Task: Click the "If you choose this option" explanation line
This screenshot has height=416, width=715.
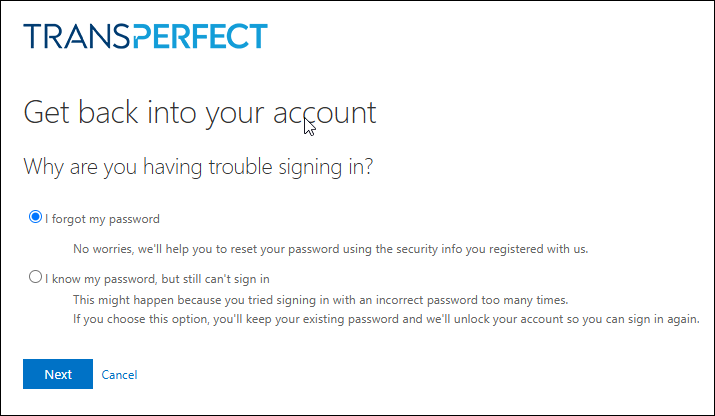Action: (387, 320)
